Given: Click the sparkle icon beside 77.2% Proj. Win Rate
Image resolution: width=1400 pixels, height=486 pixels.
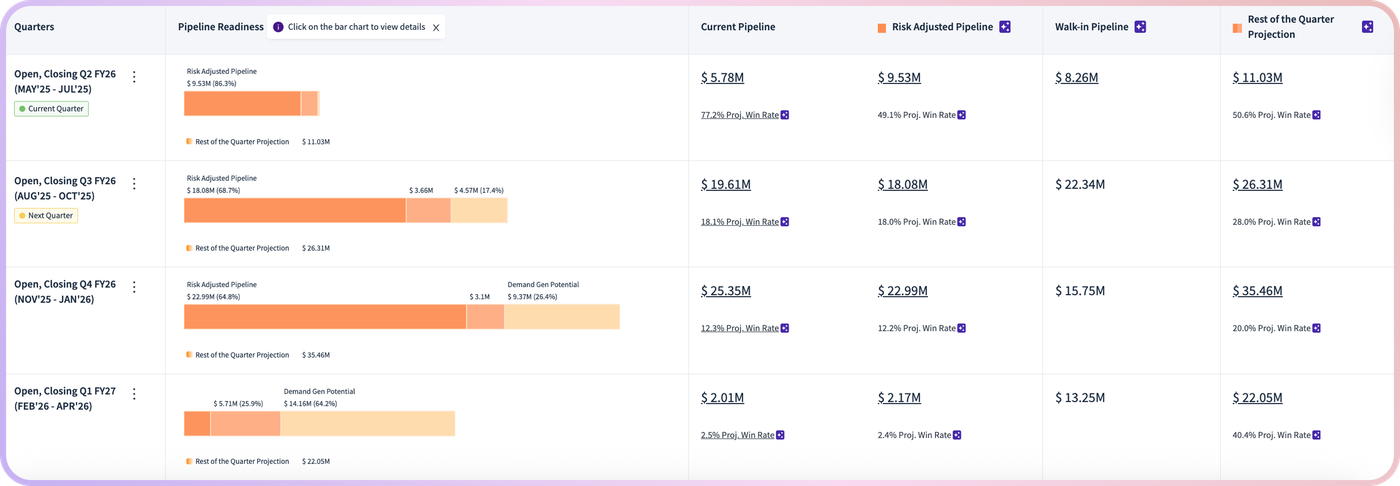Looking at the screenshot, I should coord(785,115).
